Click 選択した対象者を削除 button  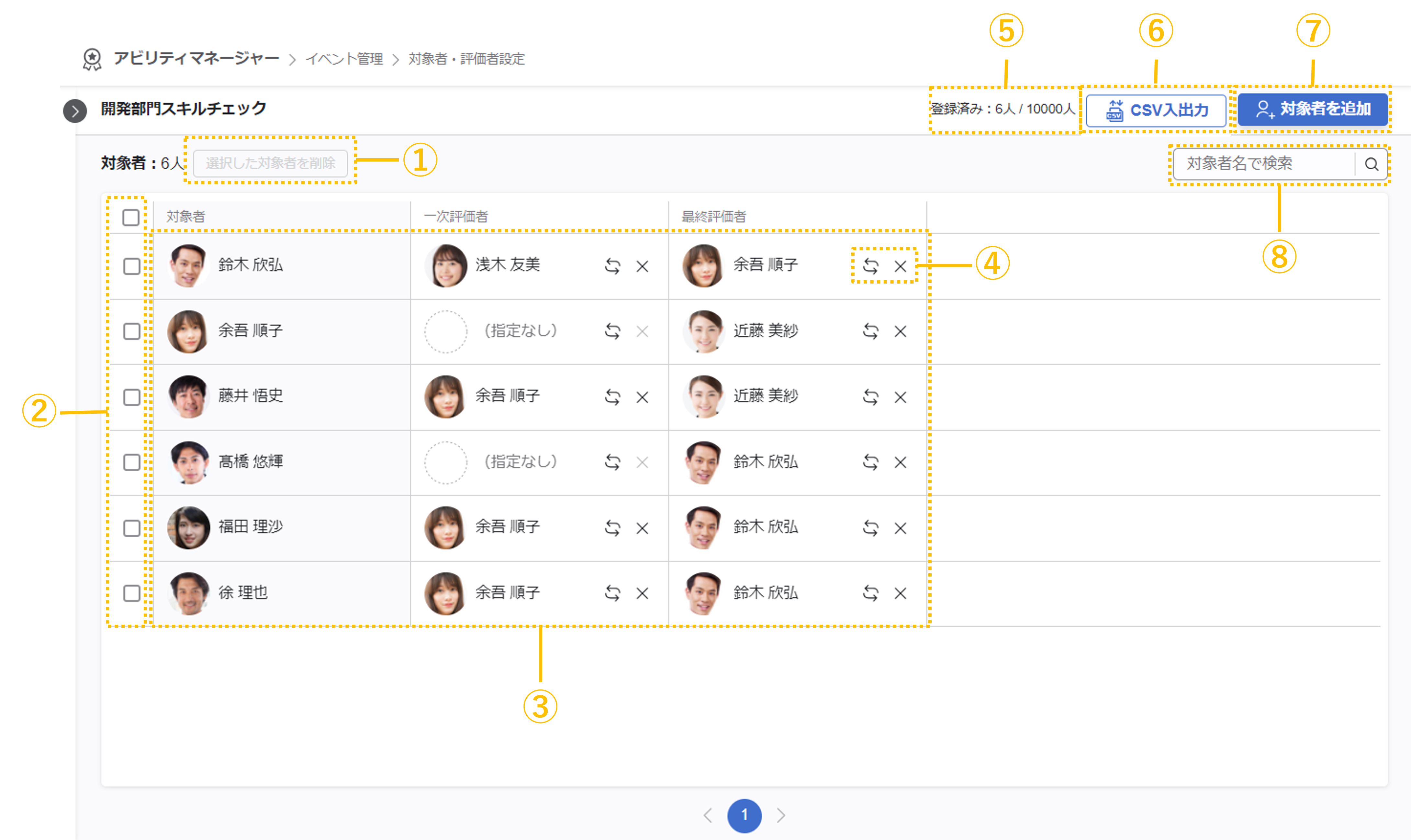pyautogui.click(x=271, y=163)
